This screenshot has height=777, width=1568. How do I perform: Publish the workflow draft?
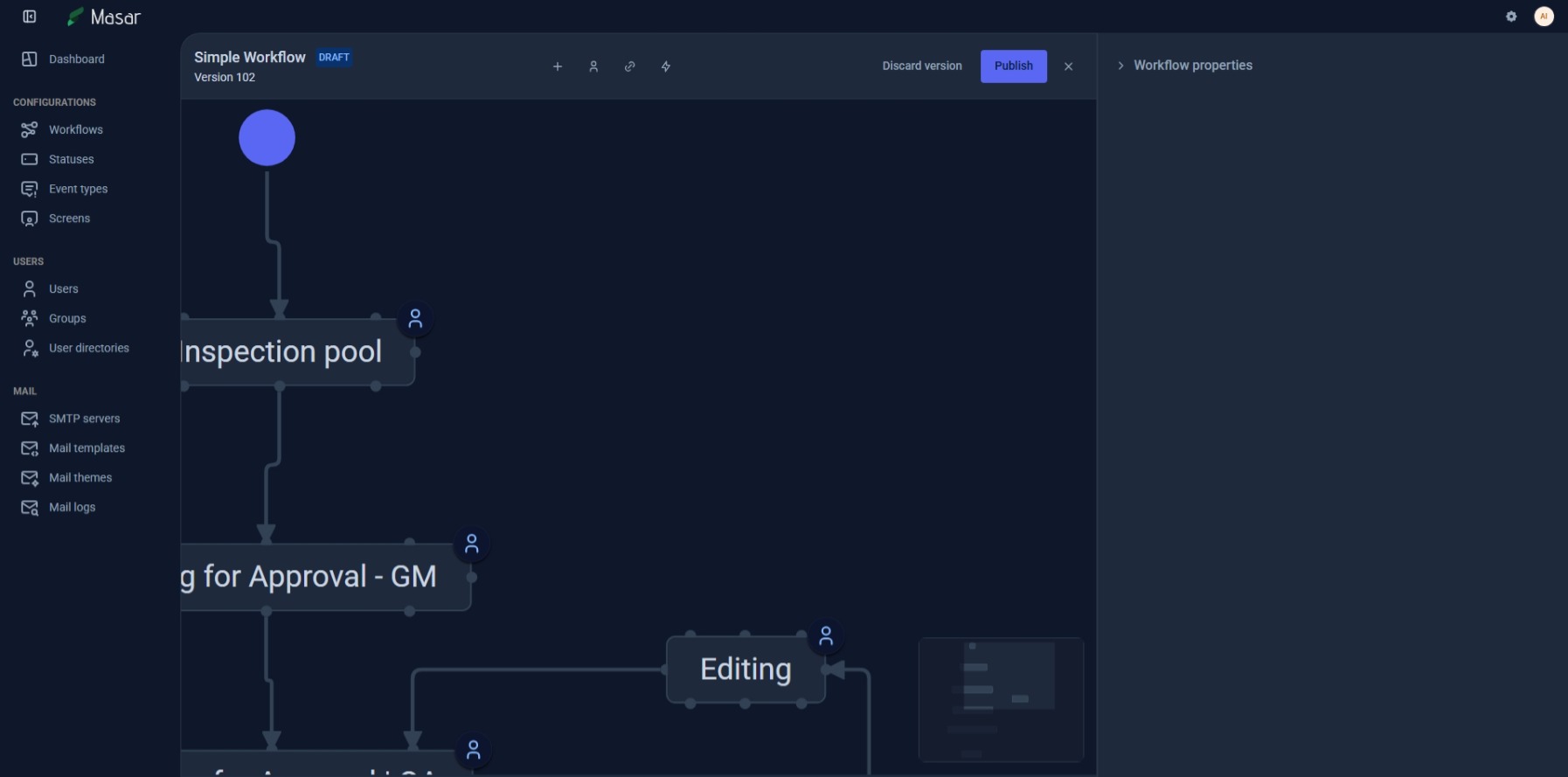1013,66
